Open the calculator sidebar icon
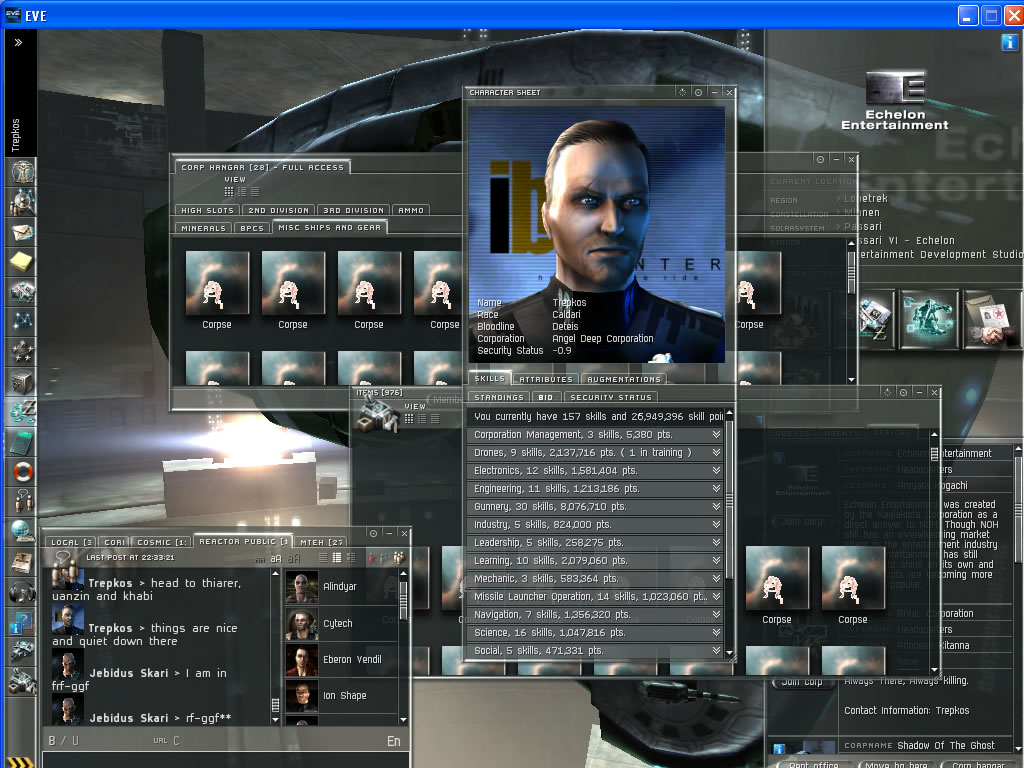 pyautogui.click(x=22, y=441)
